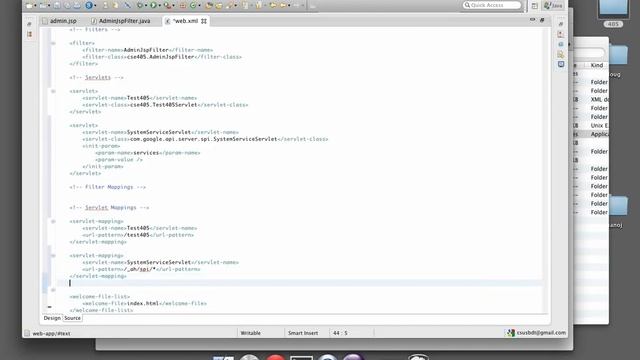The height and width of the screenshot is (360, 640).
Task: Click the Kind column header in Finder
Action: (x=596, y=65)
